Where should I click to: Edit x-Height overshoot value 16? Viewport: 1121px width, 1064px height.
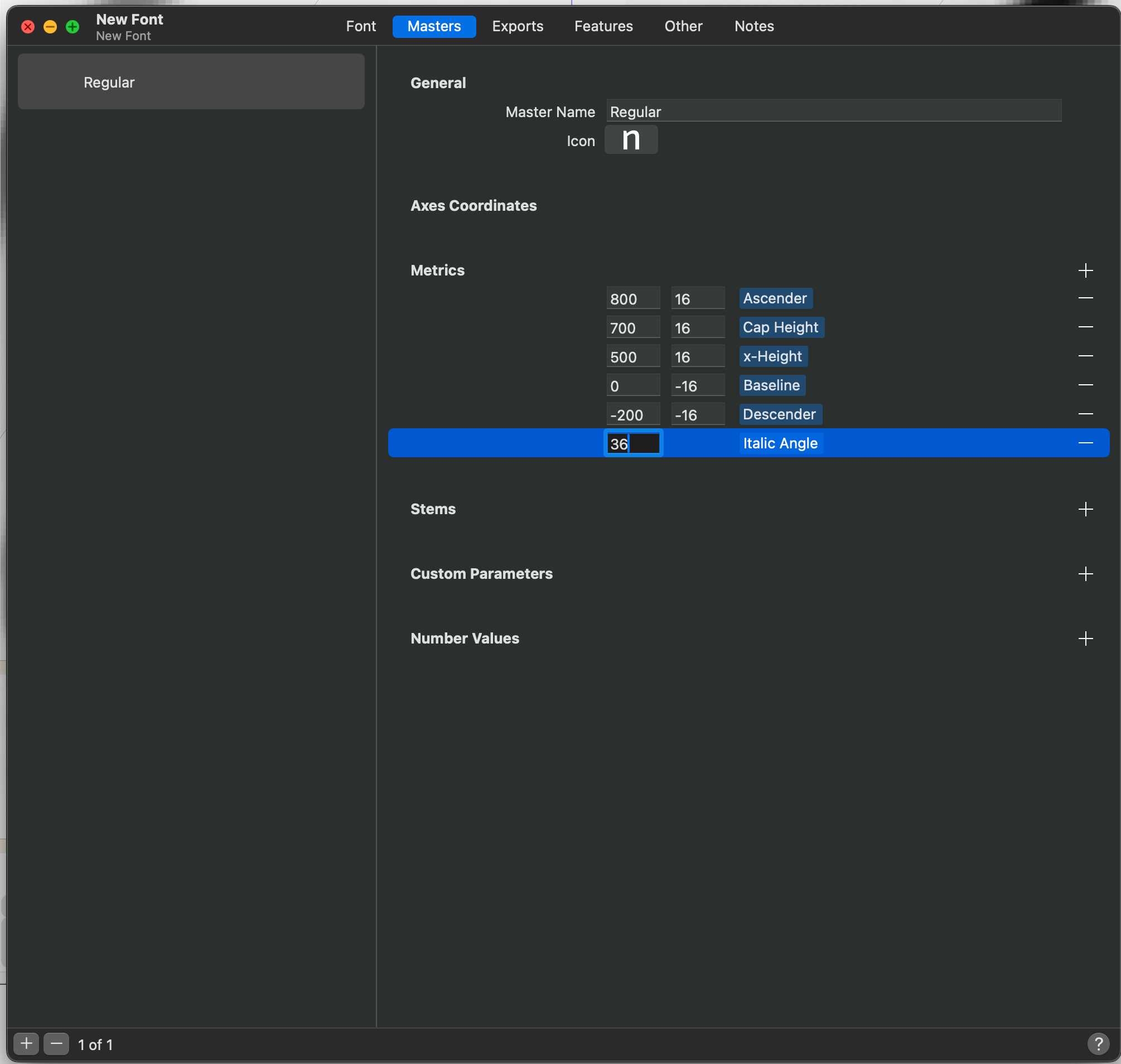tap(698, 356)
